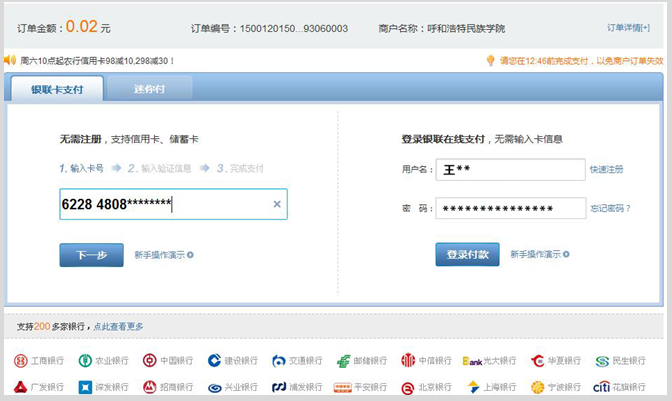This screenshot has height=401, width=672.
Task: Click the 工商银行 (ICBC) bank logo
Action: tap(21, 361)
